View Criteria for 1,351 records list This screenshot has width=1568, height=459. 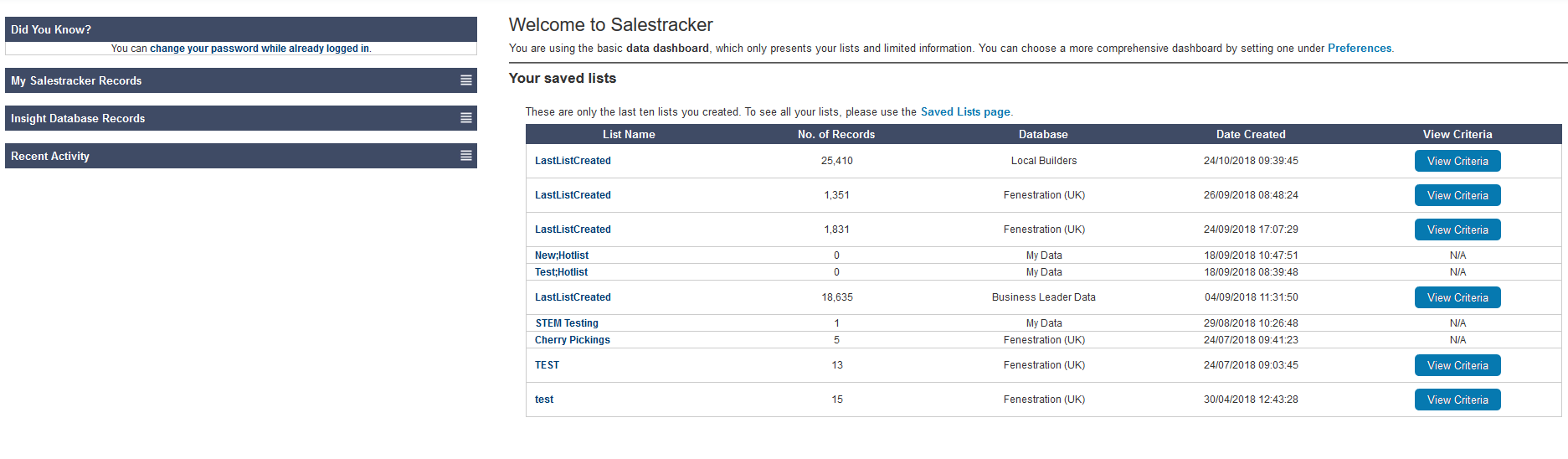(1457, 195)
